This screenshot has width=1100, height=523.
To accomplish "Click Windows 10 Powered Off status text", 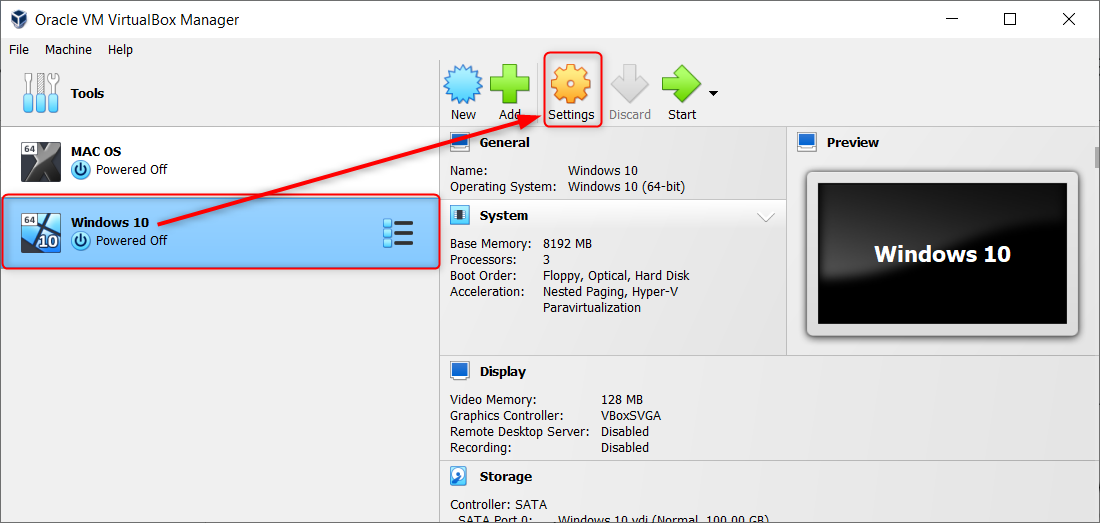I will coord(132,240).
